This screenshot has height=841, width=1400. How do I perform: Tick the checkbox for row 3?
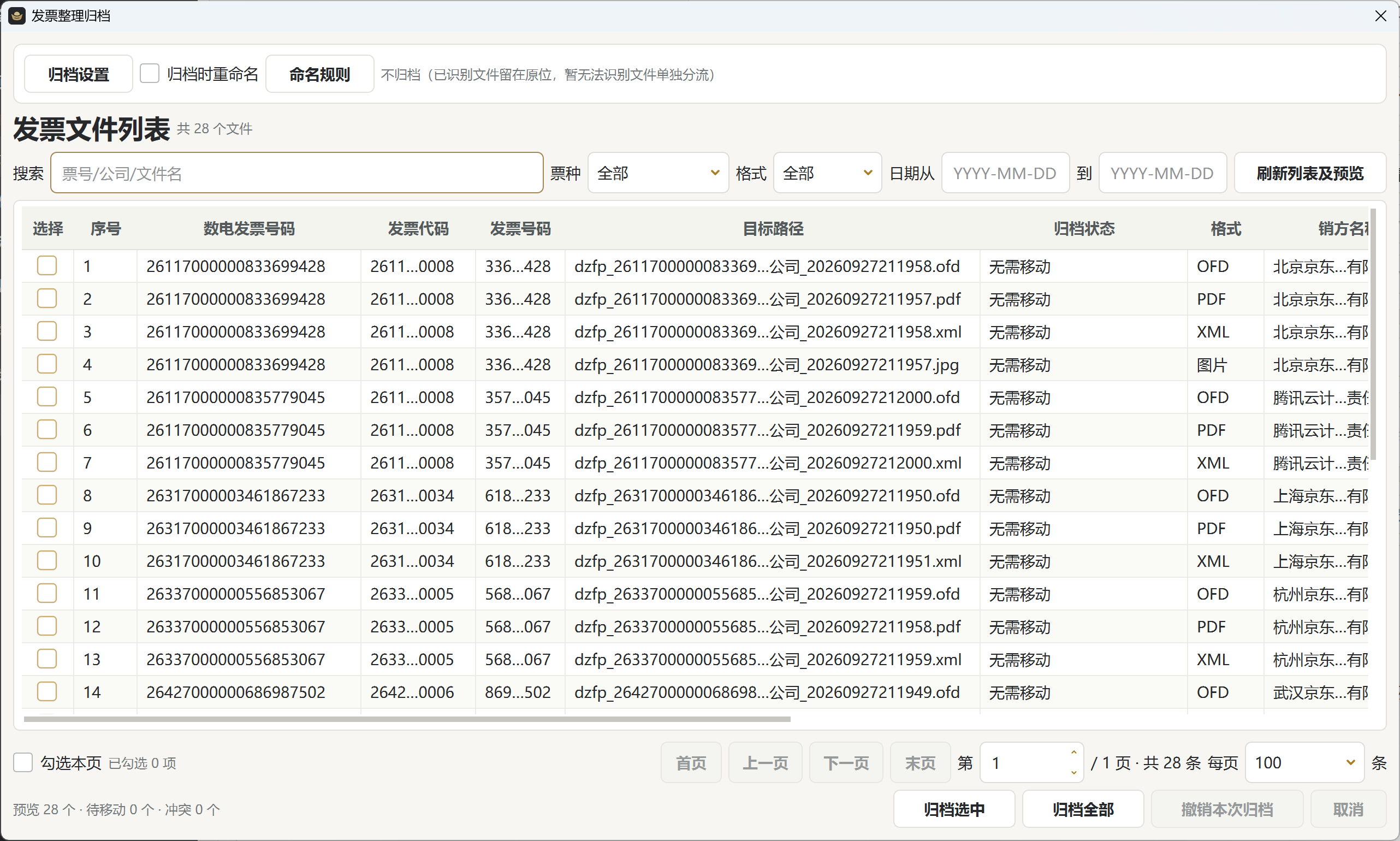click(47, 331)
